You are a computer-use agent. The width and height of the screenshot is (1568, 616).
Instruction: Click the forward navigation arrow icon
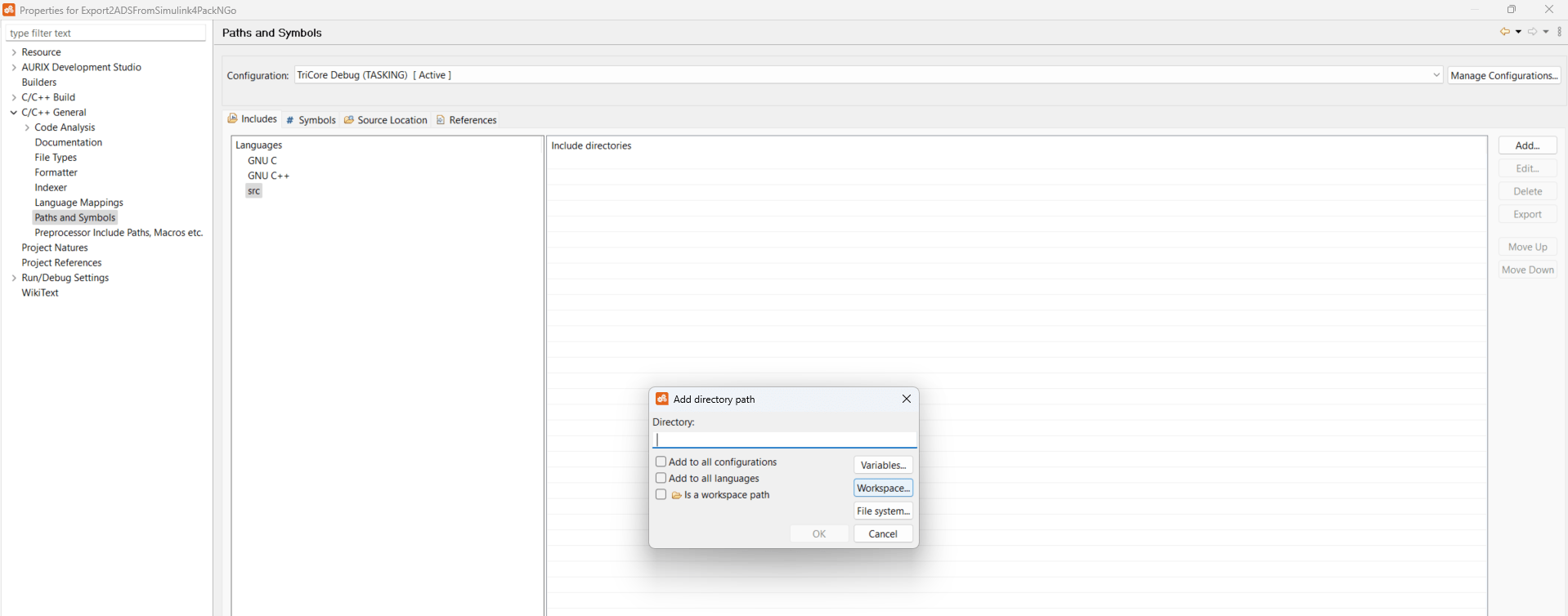(1533, 32)
